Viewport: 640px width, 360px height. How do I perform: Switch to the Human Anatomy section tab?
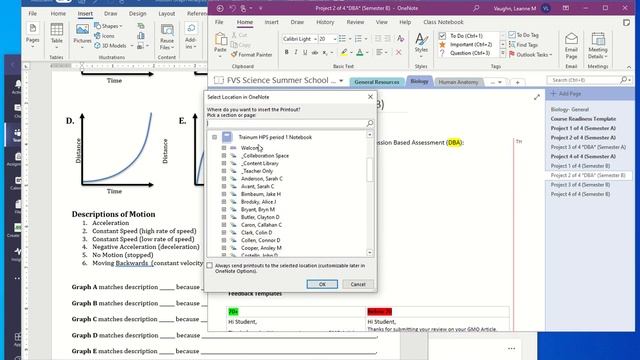tap(458, 82)
